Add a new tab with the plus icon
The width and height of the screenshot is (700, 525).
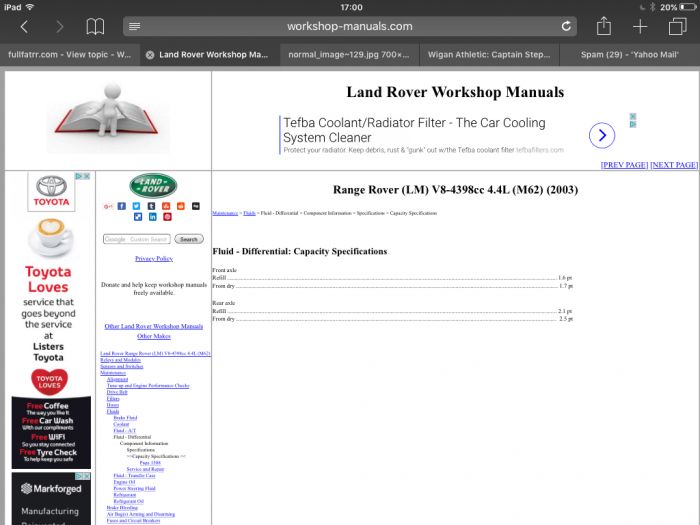(640, 26)
